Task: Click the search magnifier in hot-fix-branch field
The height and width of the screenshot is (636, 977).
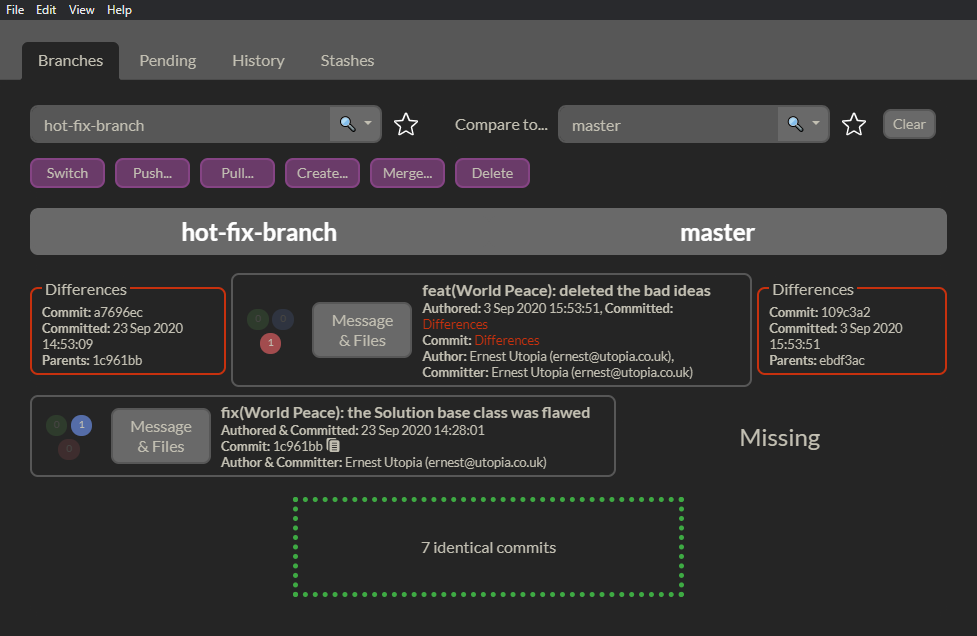Action: pyautogui.click(x=347, y=124)
